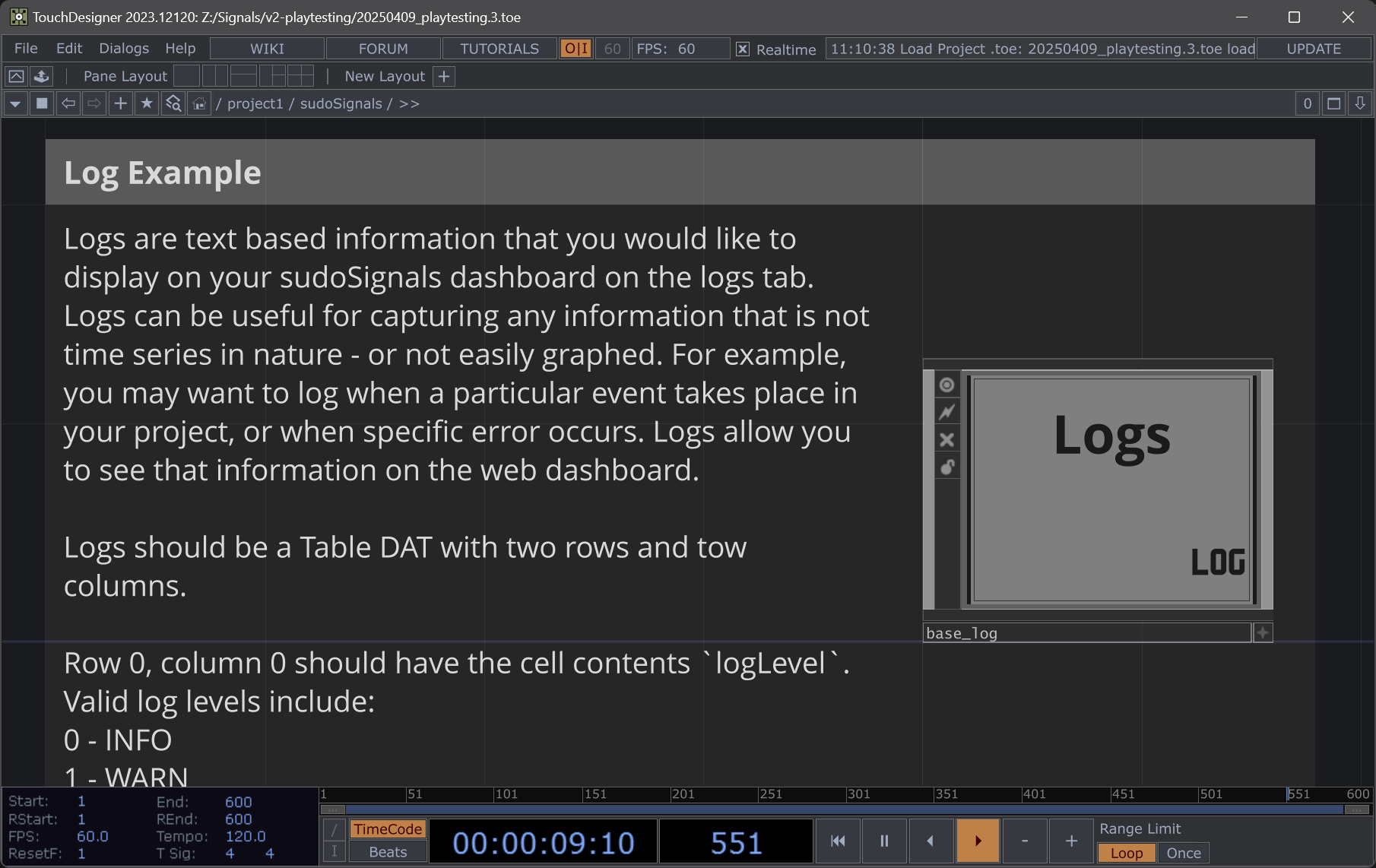Add operator with path bar plus
The height and width of the screenshot is (868, 1376).
pos(120,103)
